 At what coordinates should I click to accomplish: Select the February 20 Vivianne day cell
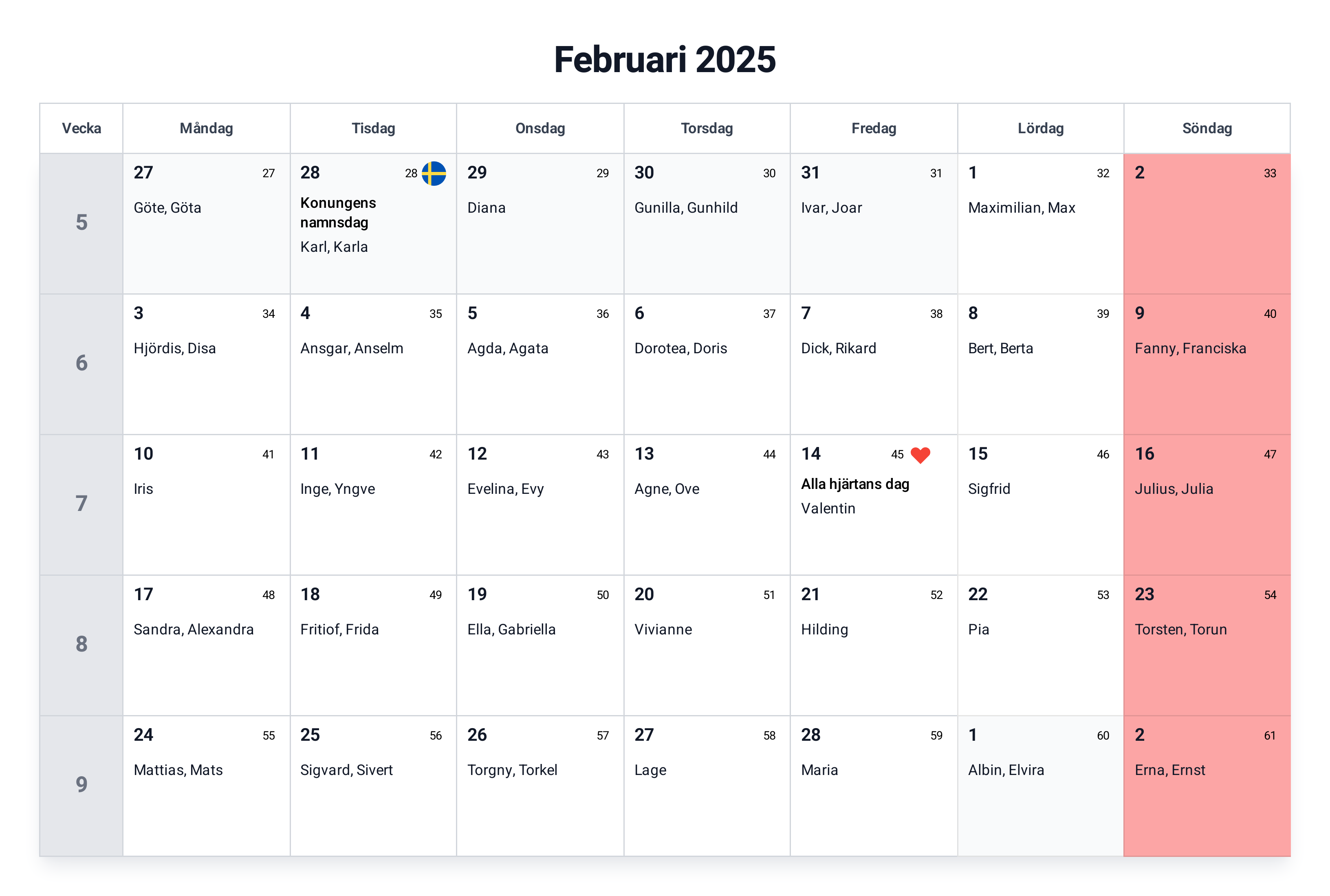tap(707, 645)
